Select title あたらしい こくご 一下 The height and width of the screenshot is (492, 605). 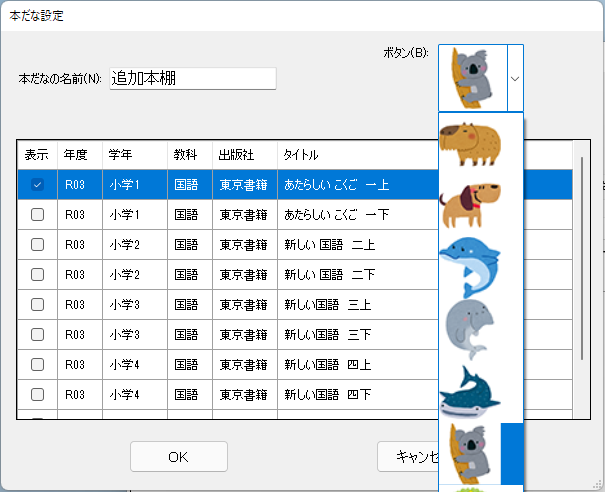(336, 215)
